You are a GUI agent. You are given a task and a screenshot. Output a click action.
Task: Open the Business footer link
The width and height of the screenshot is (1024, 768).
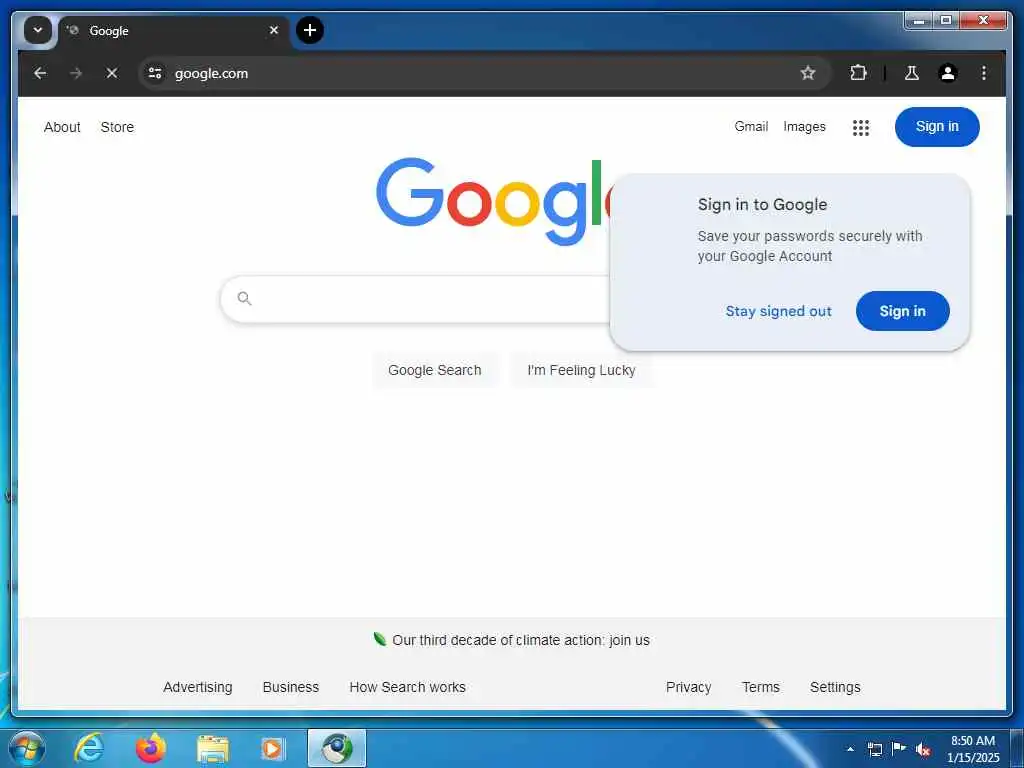coord(291,687)
